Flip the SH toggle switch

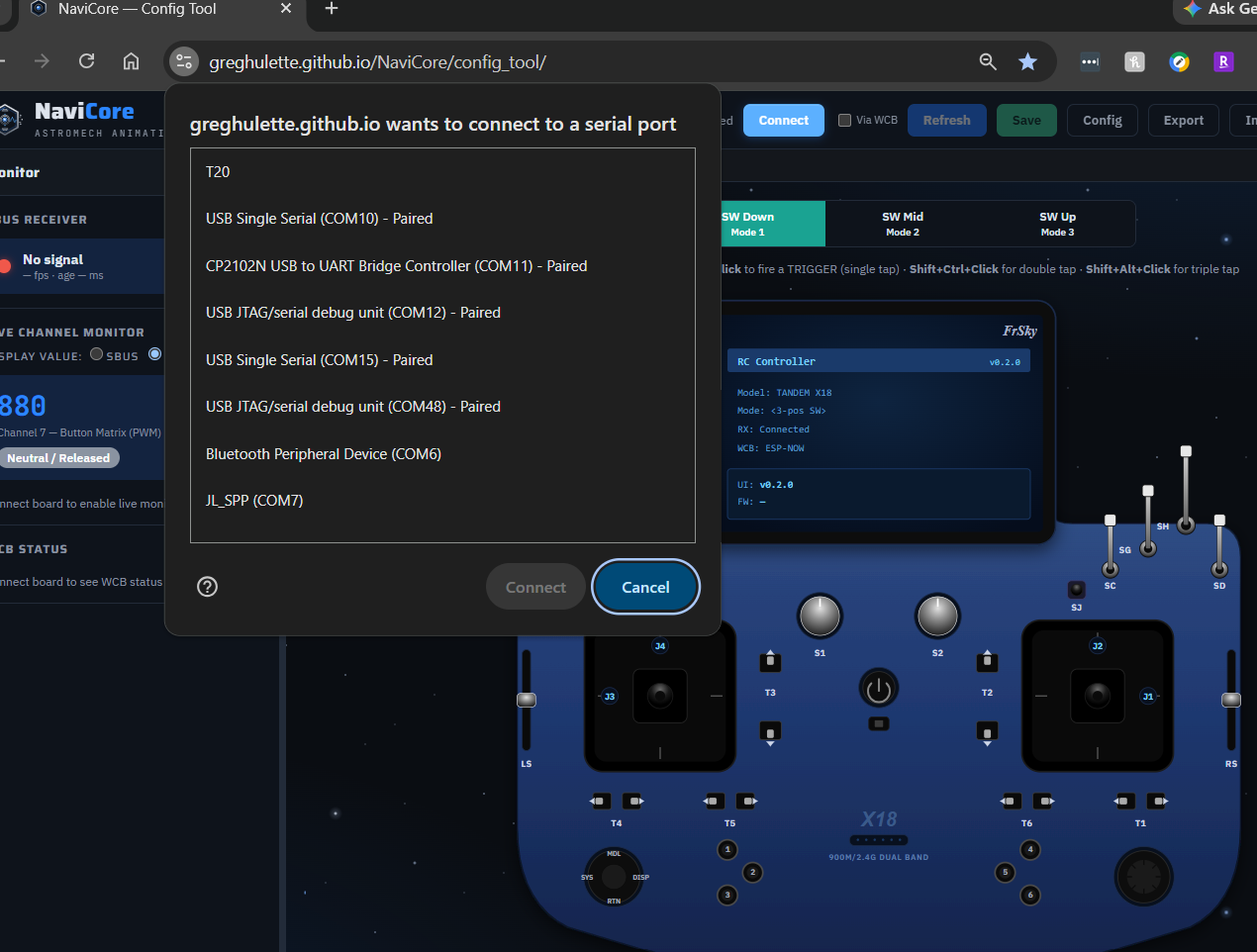[1186, 488]
